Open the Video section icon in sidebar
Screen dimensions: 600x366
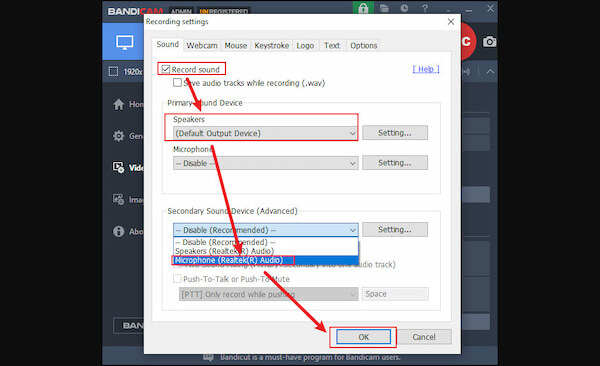tap(118, 167)
